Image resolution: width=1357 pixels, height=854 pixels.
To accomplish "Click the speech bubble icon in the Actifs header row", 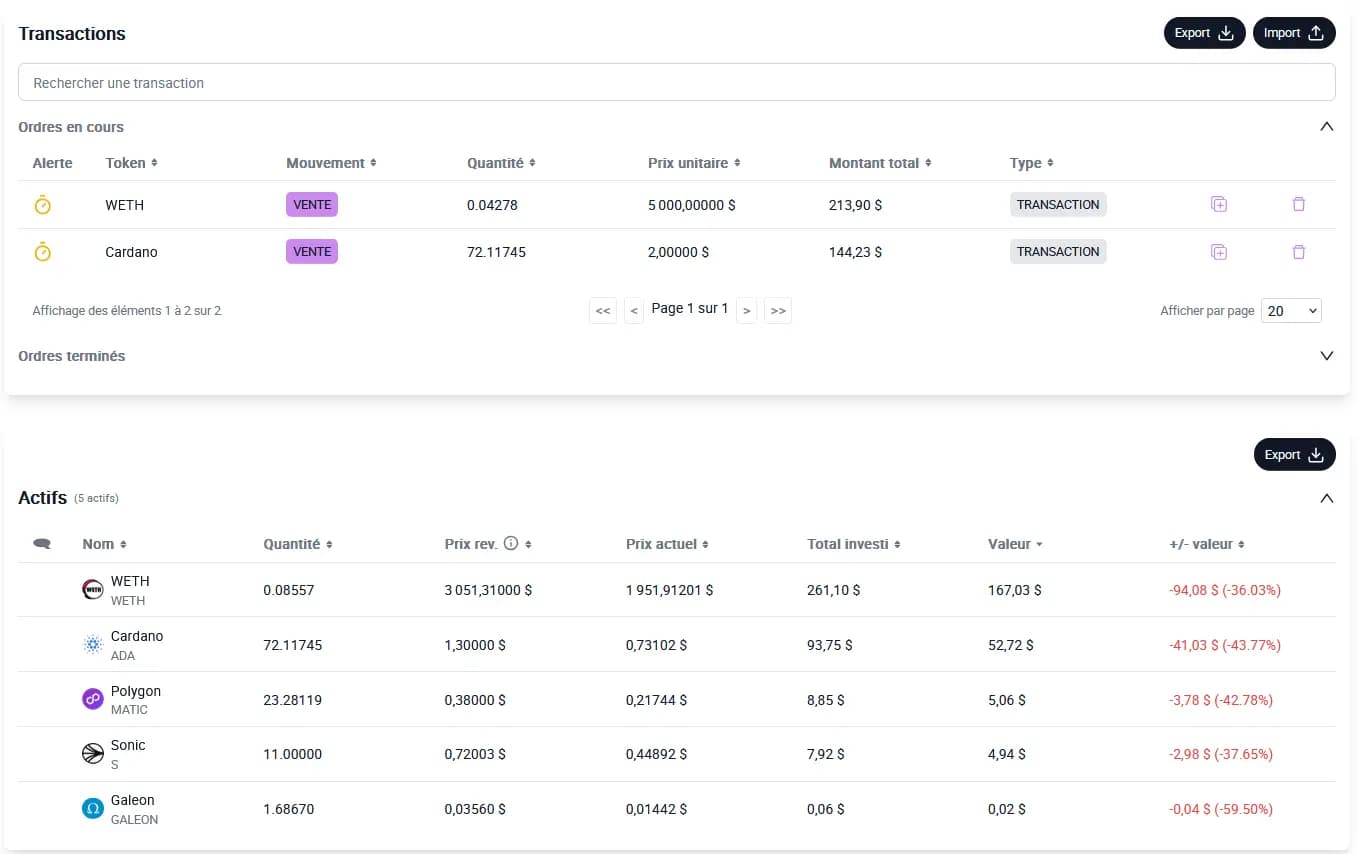I will (41, 543).
